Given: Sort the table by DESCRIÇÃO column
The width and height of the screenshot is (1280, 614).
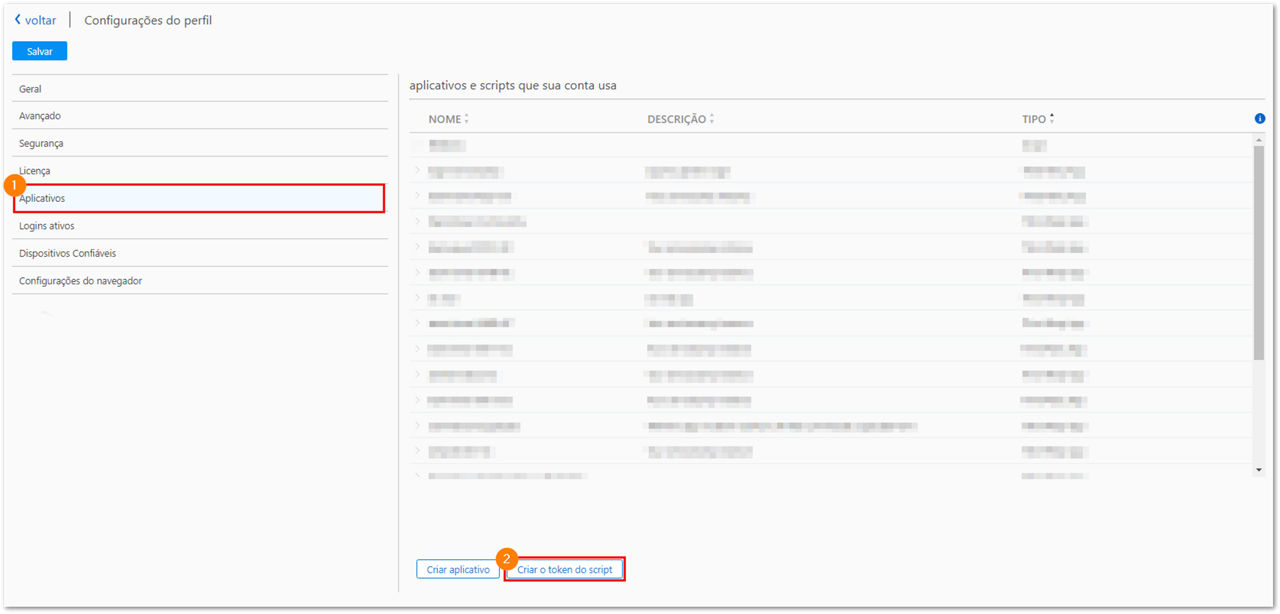Looking at the screenshot, I should click(680, 119).
